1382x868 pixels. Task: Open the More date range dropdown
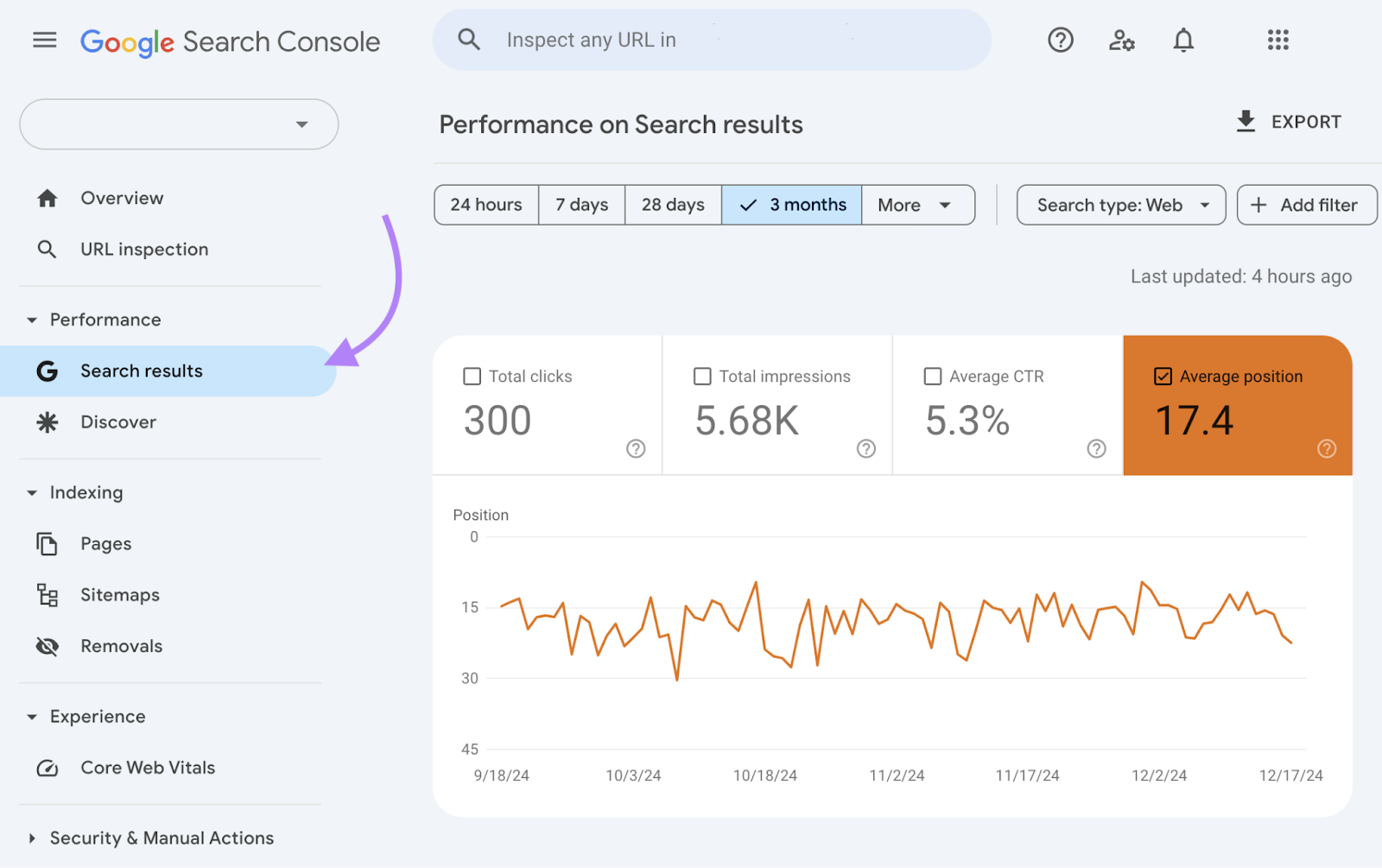pyautogui.click(x=918, y=205)
